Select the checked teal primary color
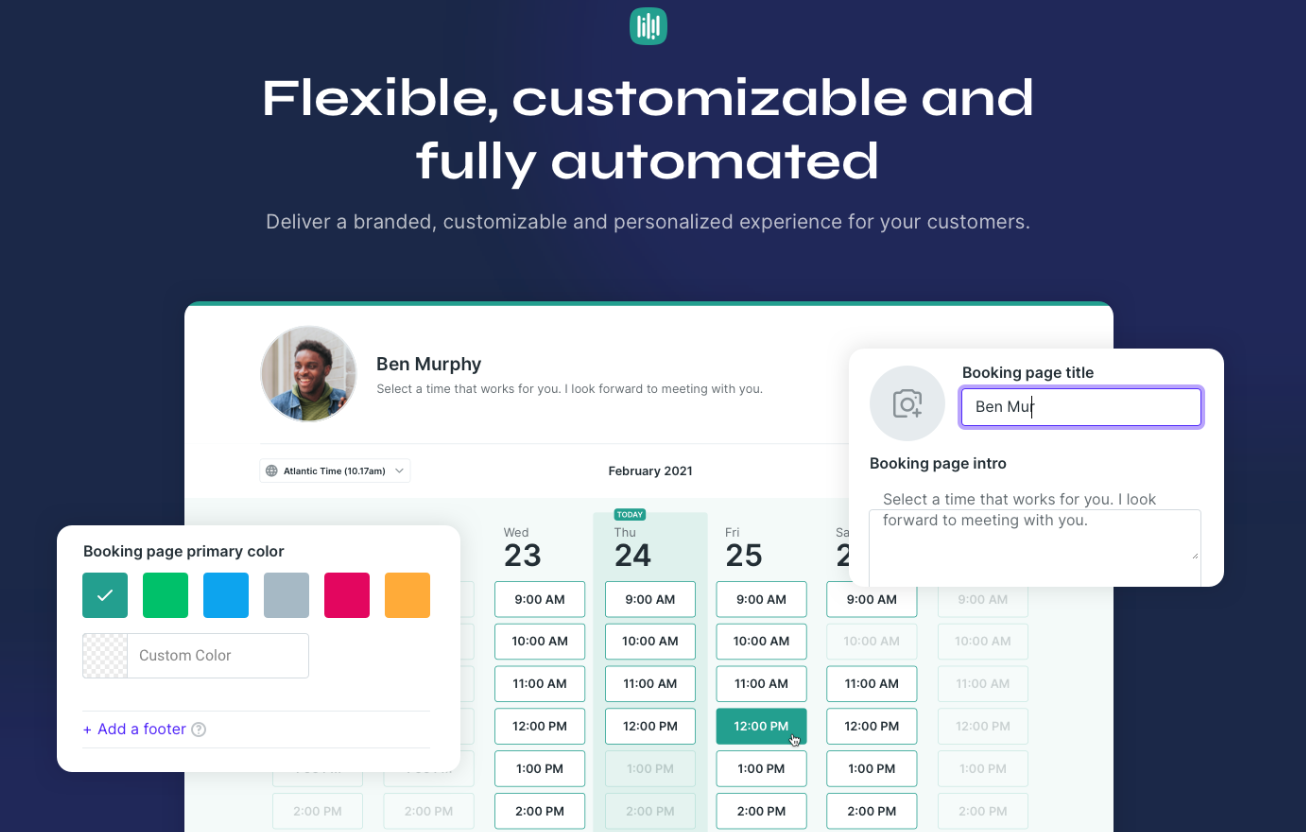 pyautogui.click(x=105, y=596)
